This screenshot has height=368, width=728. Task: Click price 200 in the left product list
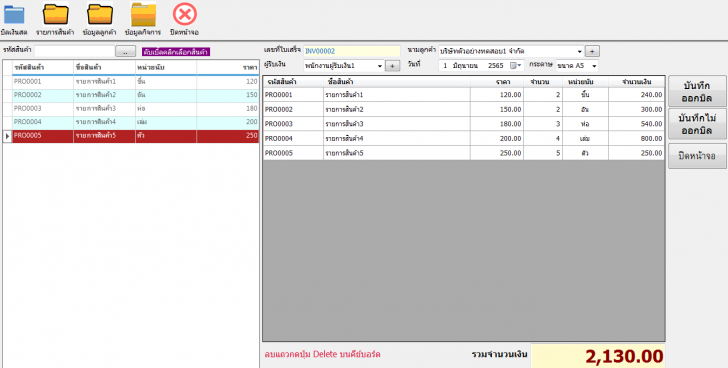coord(252,122)
